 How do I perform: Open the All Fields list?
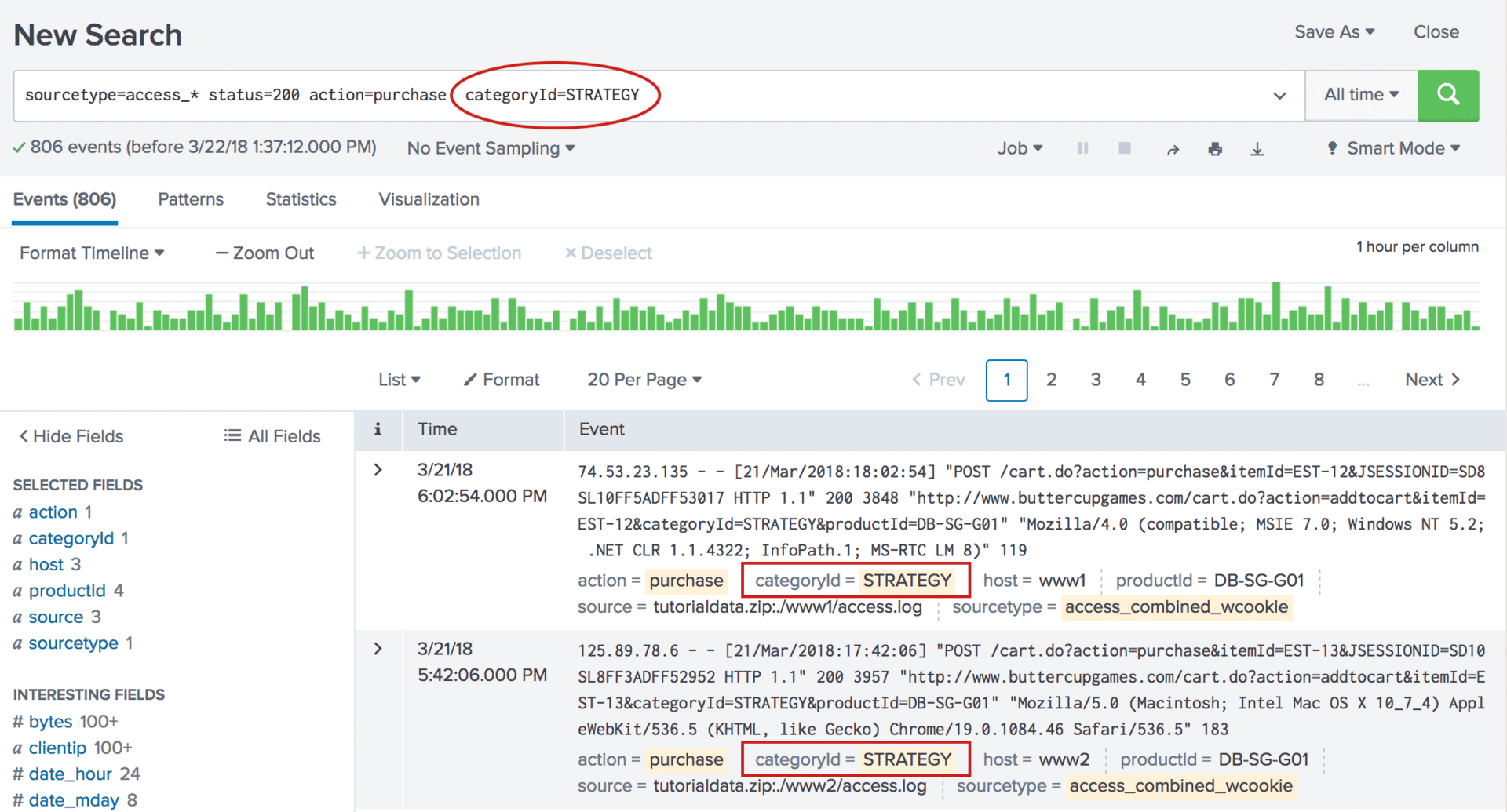click(272, 436)
